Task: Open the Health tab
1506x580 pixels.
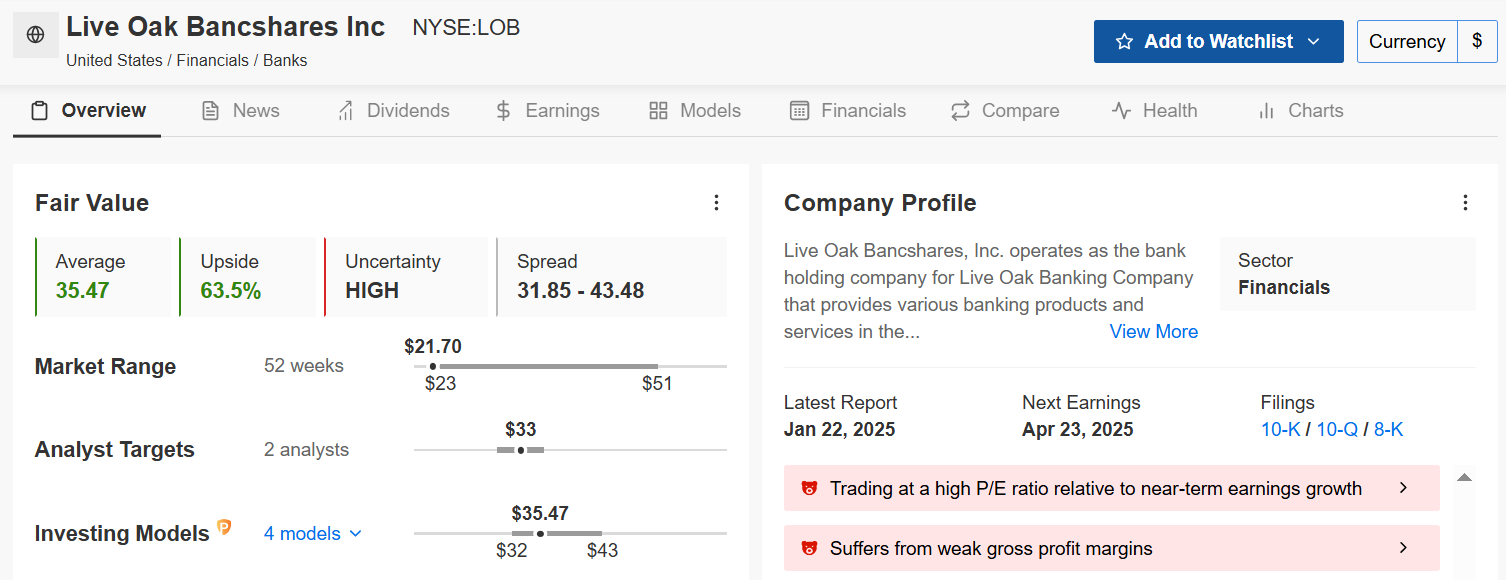Action: click(1154, 111)
